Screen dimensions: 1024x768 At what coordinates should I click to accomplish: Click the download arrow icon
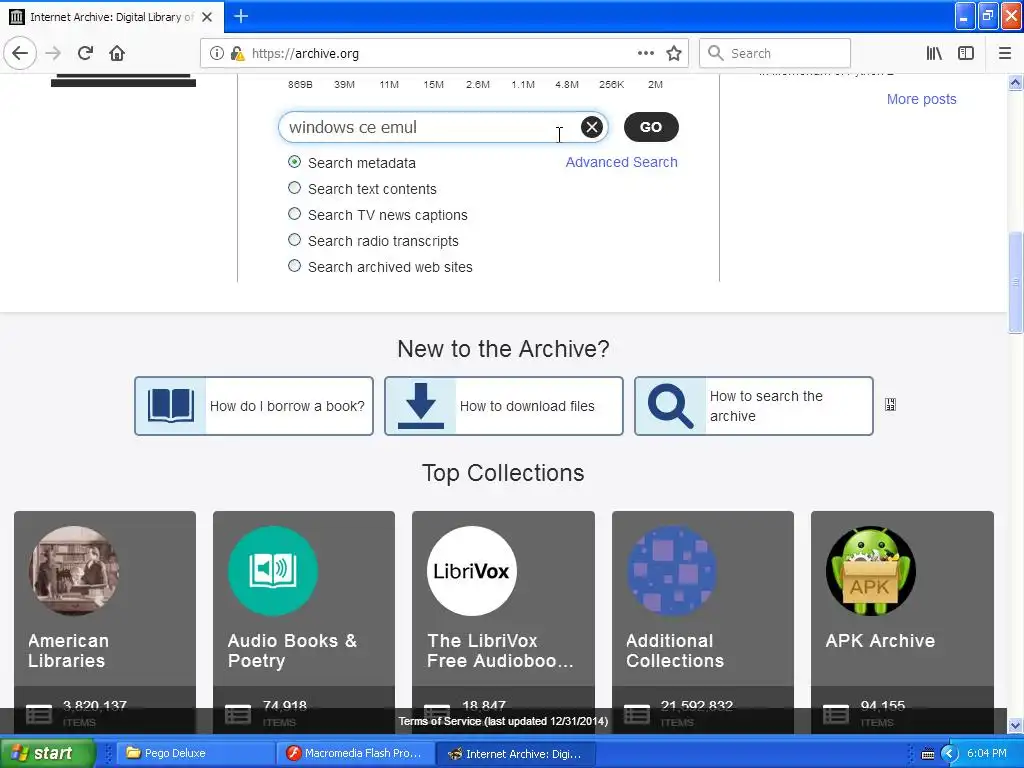[421, 406]
